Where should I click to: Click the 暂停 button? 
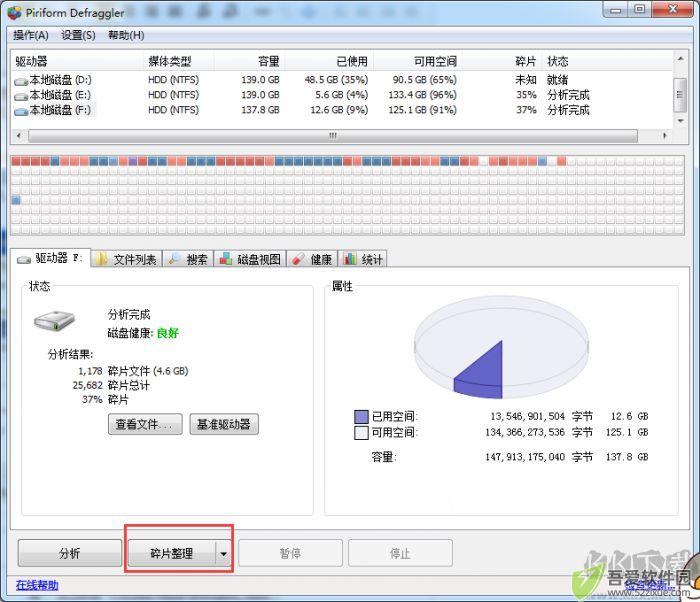[290, 553]
